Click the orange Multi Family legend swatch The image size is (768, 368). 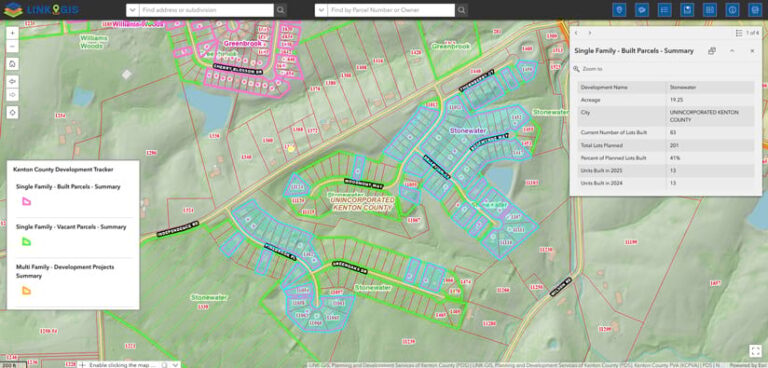[x=26, y=291]
